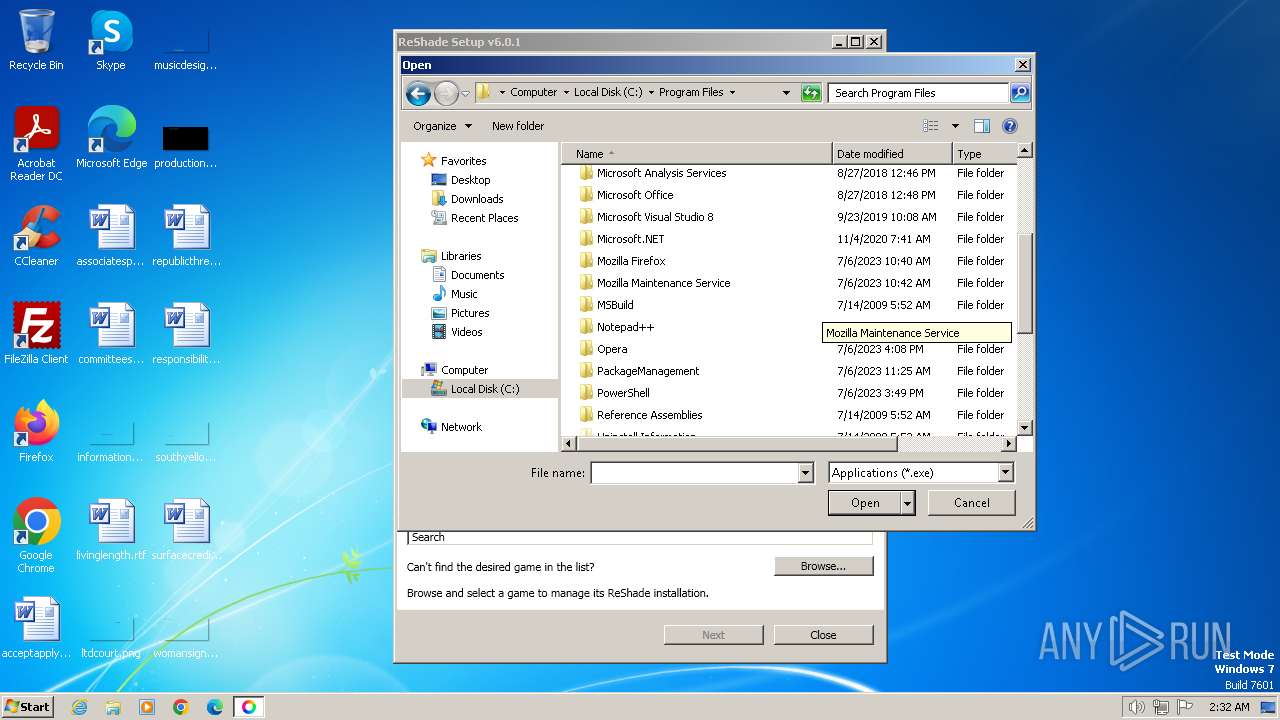Click the Windows Media Player taskbar icon
Screen dimensions: 1280x720
pyautogui.click(x=147, y=707)
